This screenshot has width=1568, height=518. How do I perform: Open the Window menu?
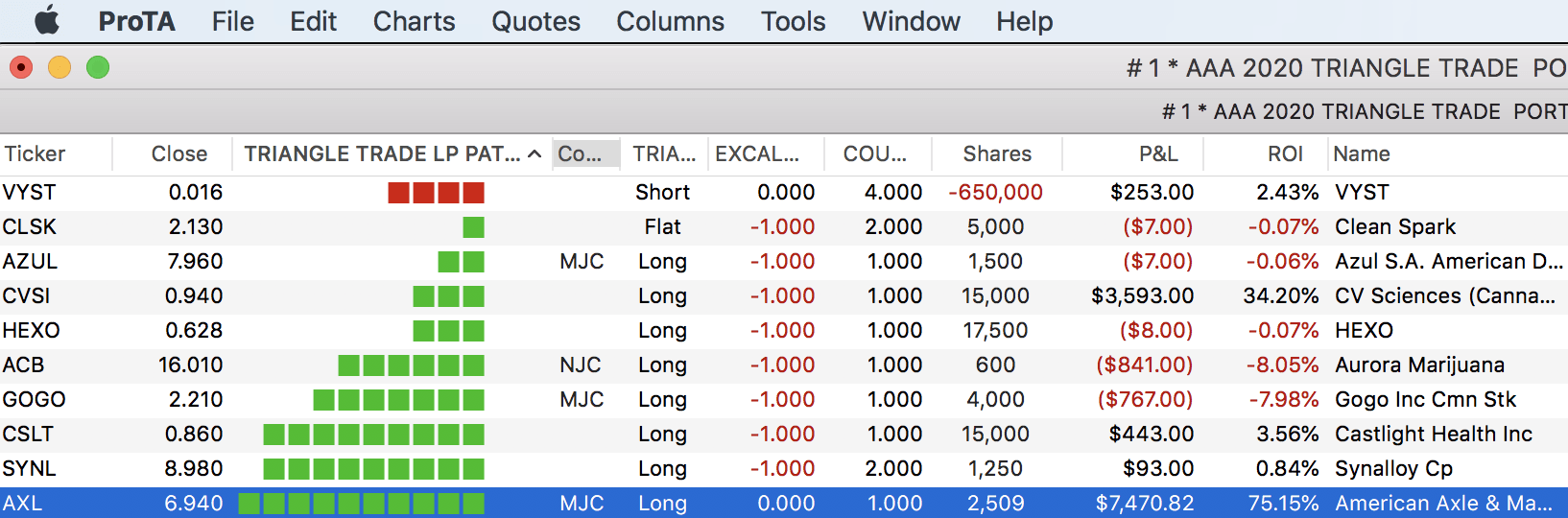point(912,21)
